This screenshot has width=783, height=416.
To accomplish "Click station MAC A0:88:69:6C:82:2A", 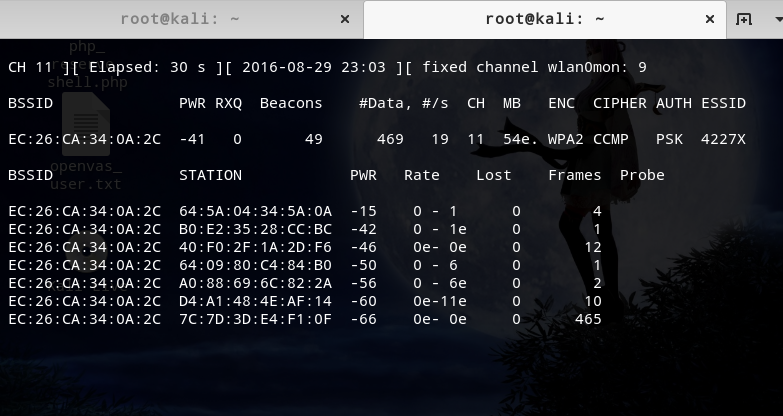I will click(255, 283).
